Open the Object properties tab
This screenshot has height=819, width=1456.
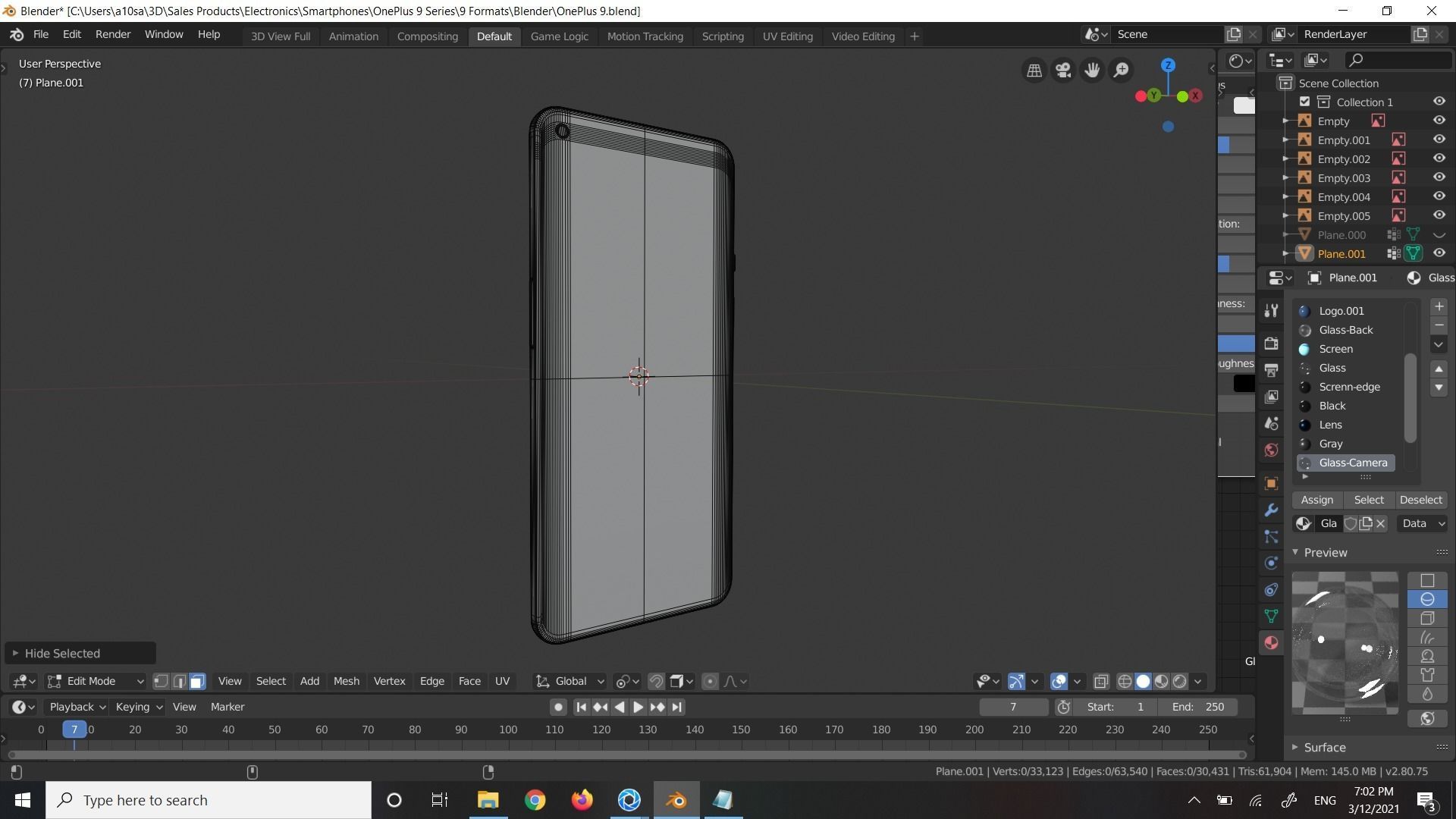point(1272,483)
